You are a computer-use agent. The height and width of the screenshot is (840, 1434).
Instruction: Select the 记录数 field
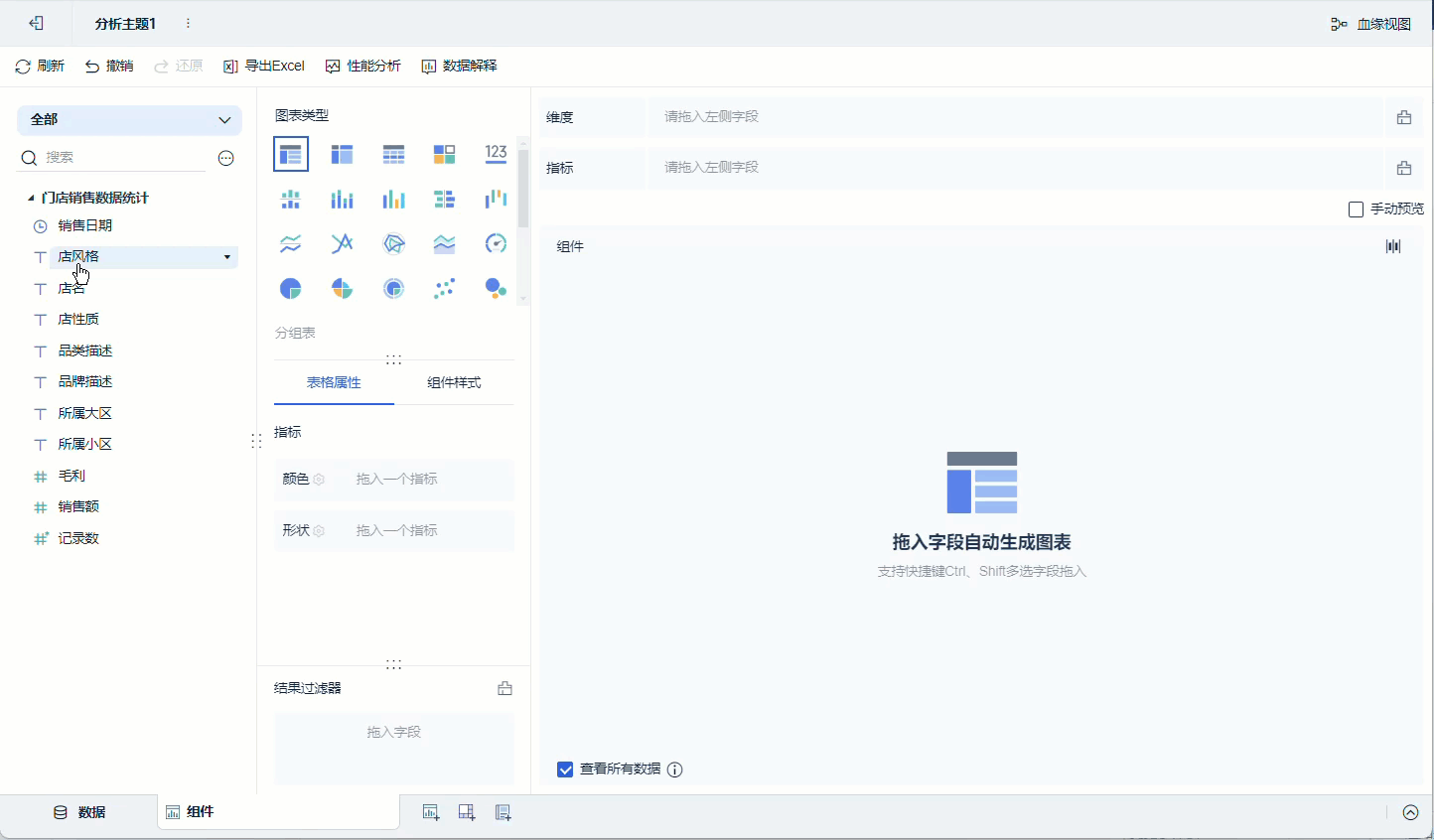click(x=78, y=539)
